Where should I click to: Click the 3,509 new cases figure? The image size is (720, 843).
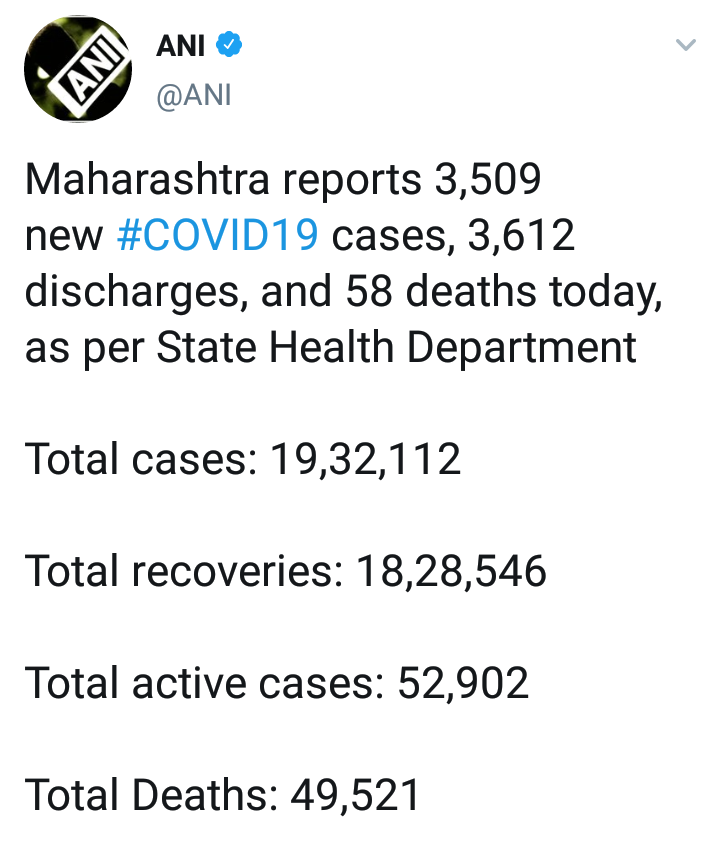487,181
